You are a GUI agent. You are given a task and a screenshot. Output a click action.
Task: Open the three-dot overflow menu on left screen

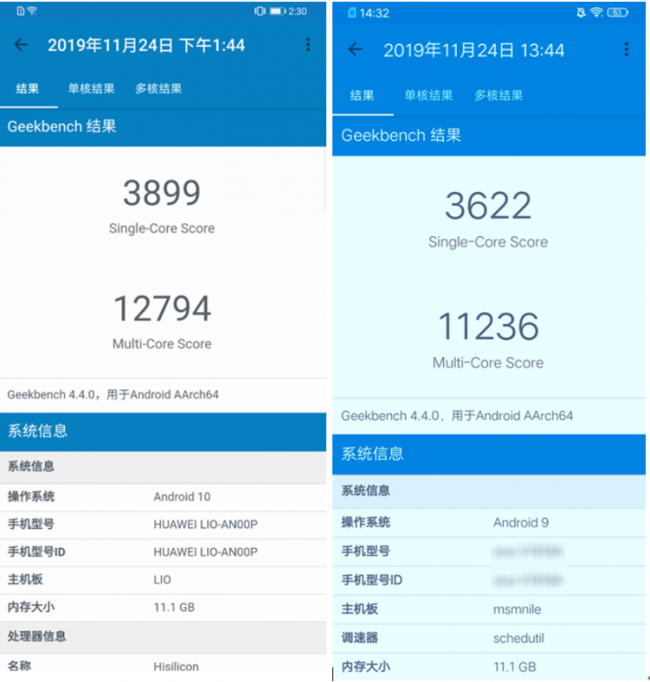tap(308, 44)
